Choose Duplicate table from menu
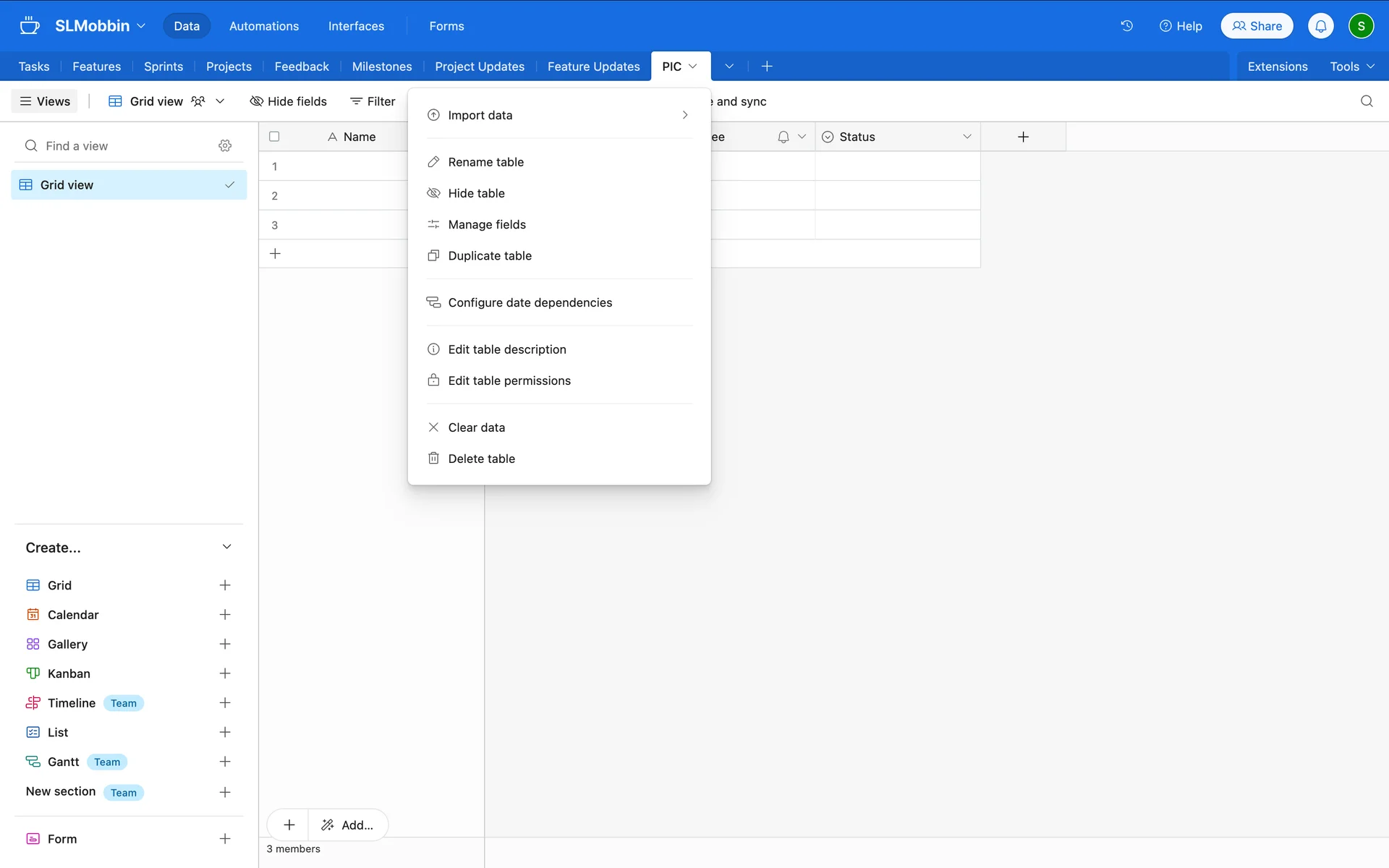The height and width of the screenshot is (868, 1389). coord(490,255)
